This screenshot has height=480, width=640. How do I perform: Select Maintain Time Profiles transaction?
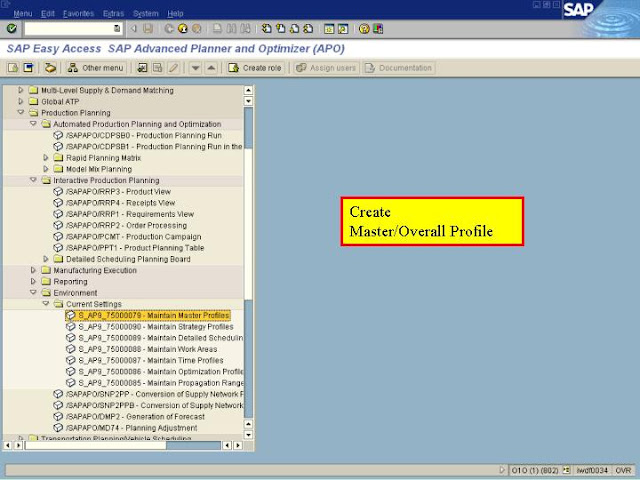[x=151, y=360]
